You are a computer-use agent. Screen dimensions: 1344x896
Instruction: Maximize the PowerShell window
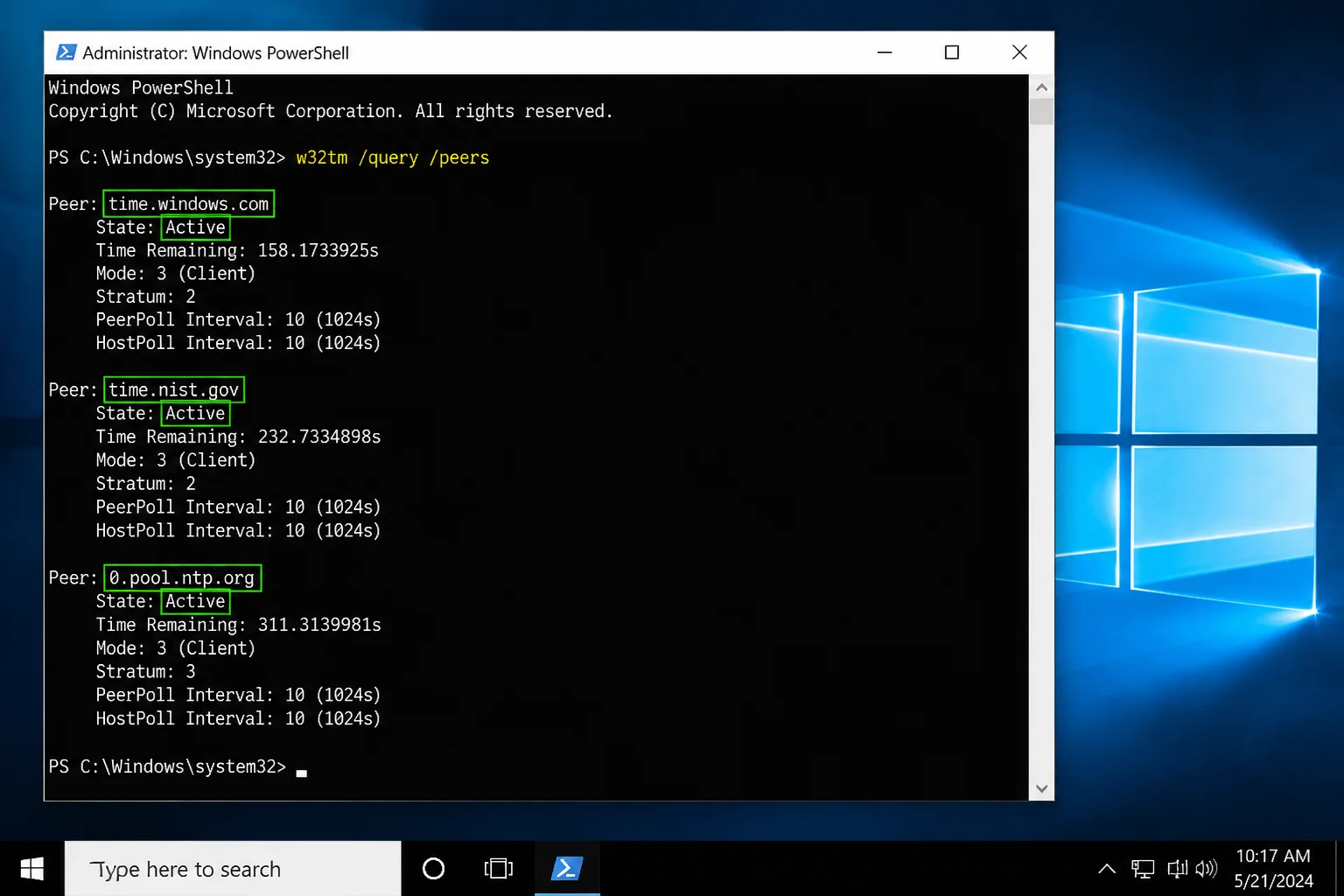click(952, 52)
